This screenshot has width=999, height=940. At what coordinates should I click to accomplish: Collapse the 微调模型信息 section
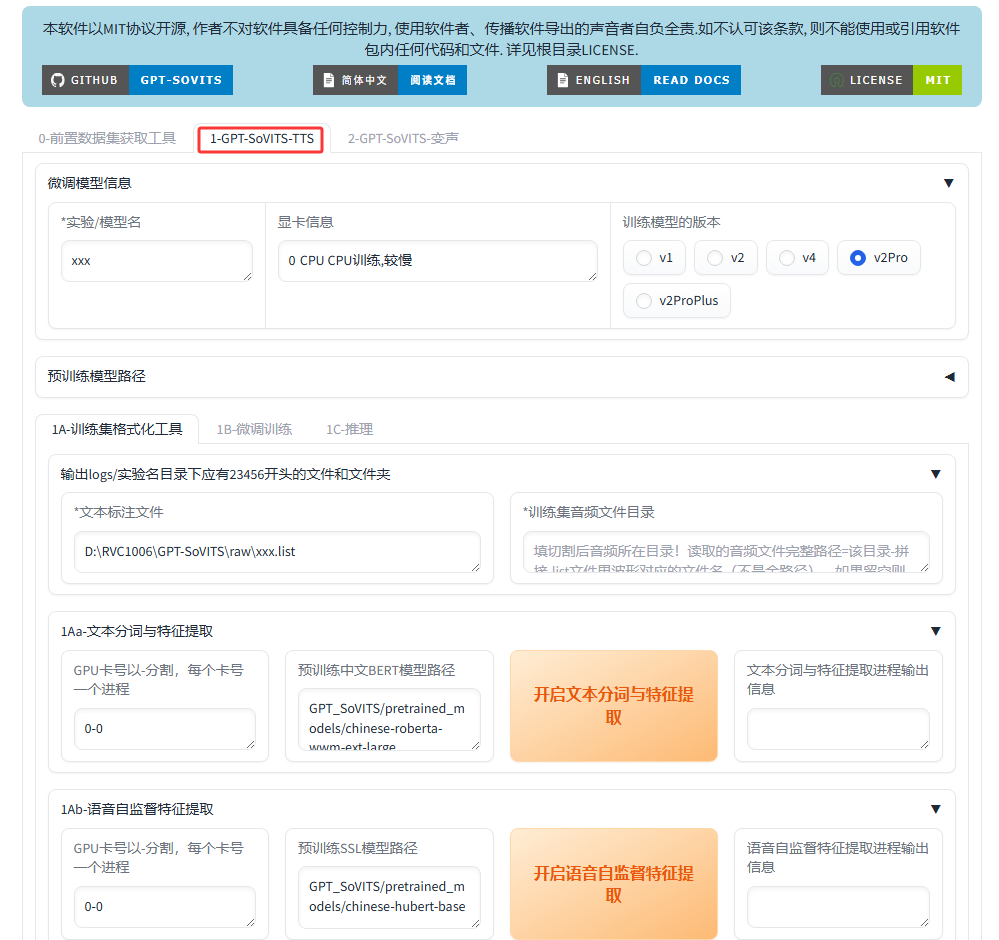[948, 183]
